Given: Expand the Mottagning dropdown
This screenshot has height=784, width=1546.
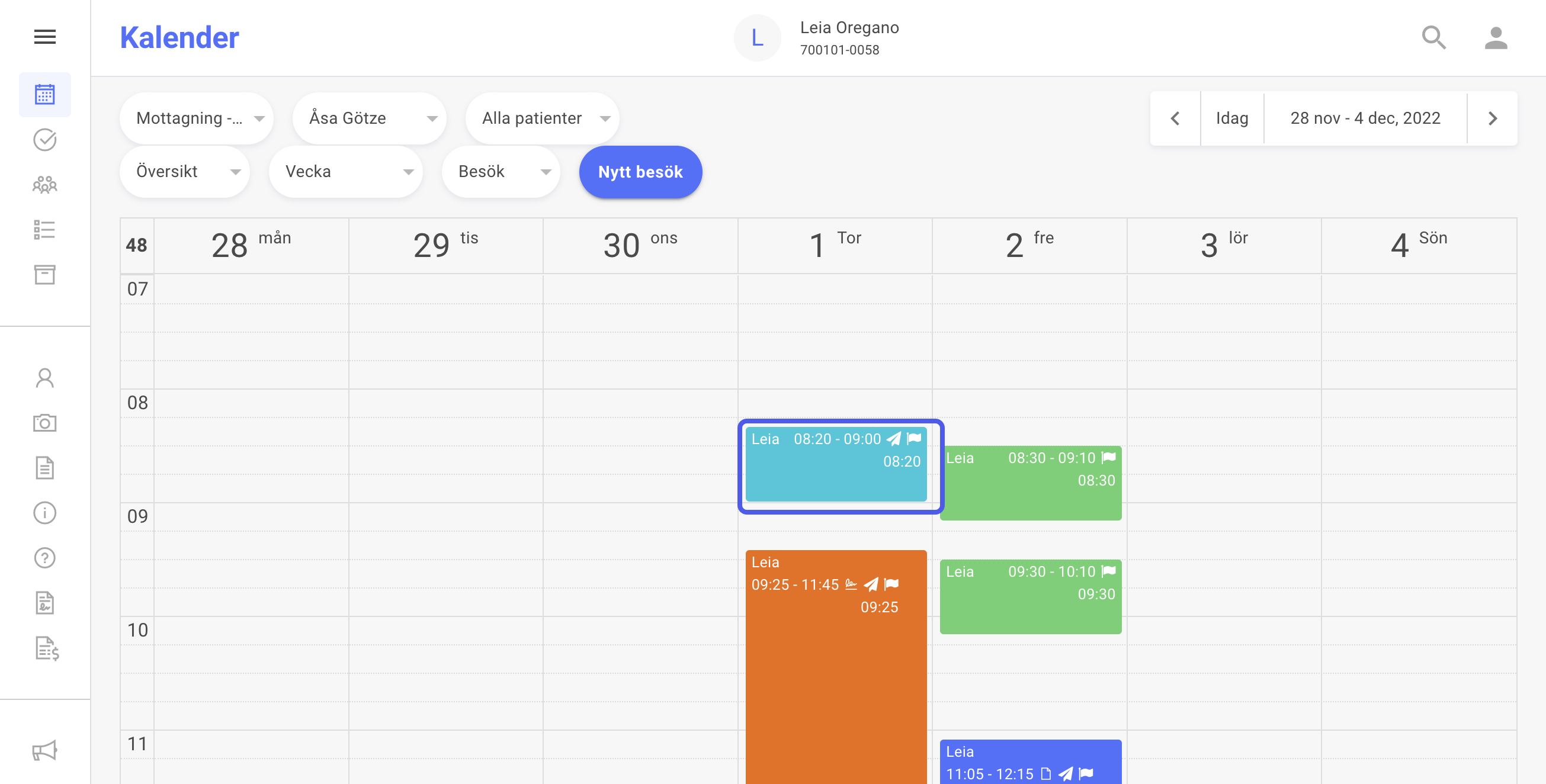Looking at the screenshot, I should point(196,118).
